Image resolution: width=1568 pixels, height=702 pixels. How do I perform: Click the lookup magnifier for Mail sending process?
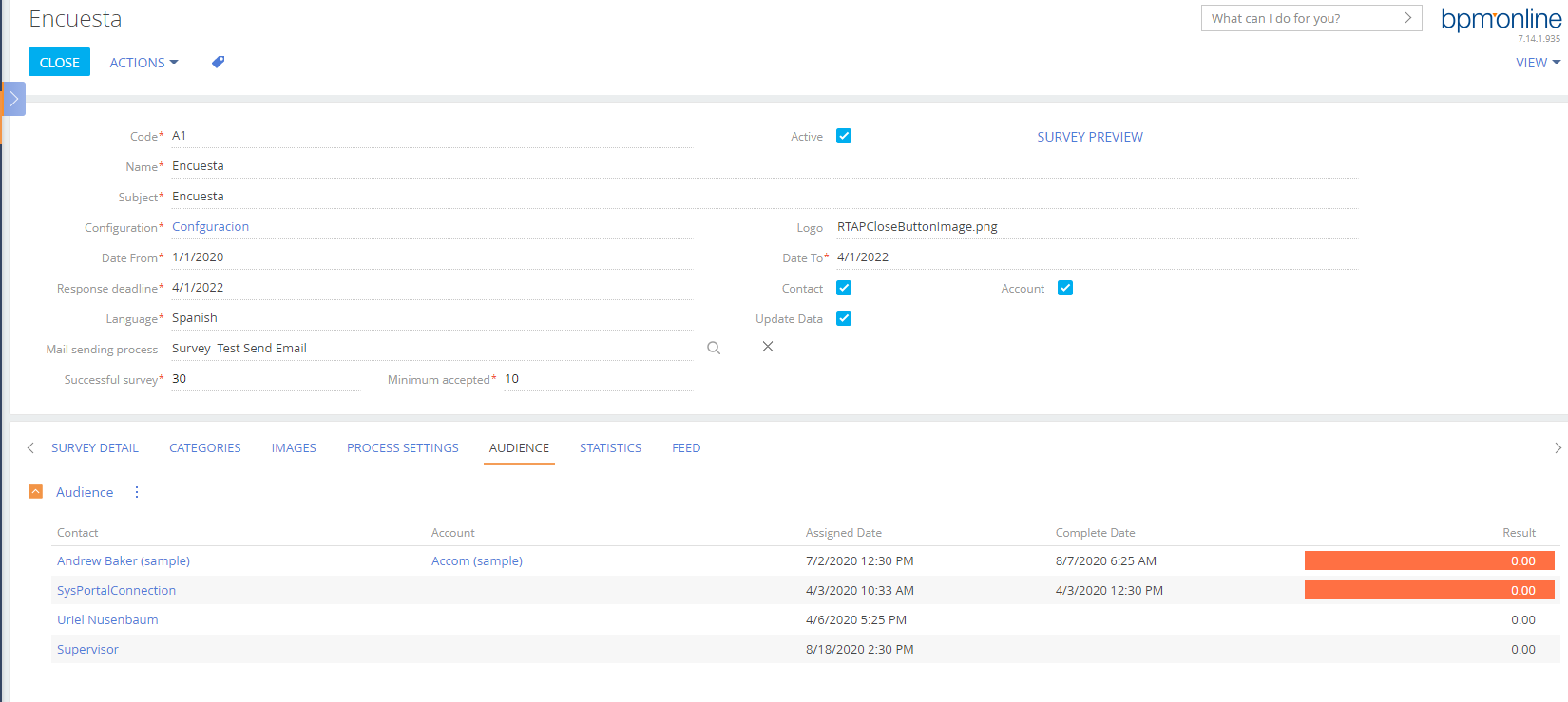coord(714,349)
